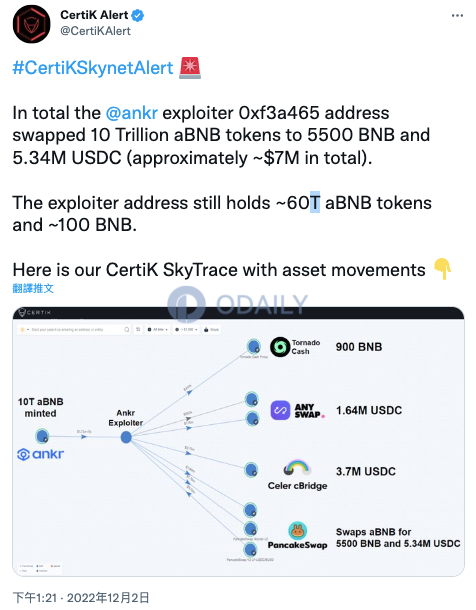Click the SkyTrace address search field
The height and width of the screenshot is (610, 476).
point(74,330)
